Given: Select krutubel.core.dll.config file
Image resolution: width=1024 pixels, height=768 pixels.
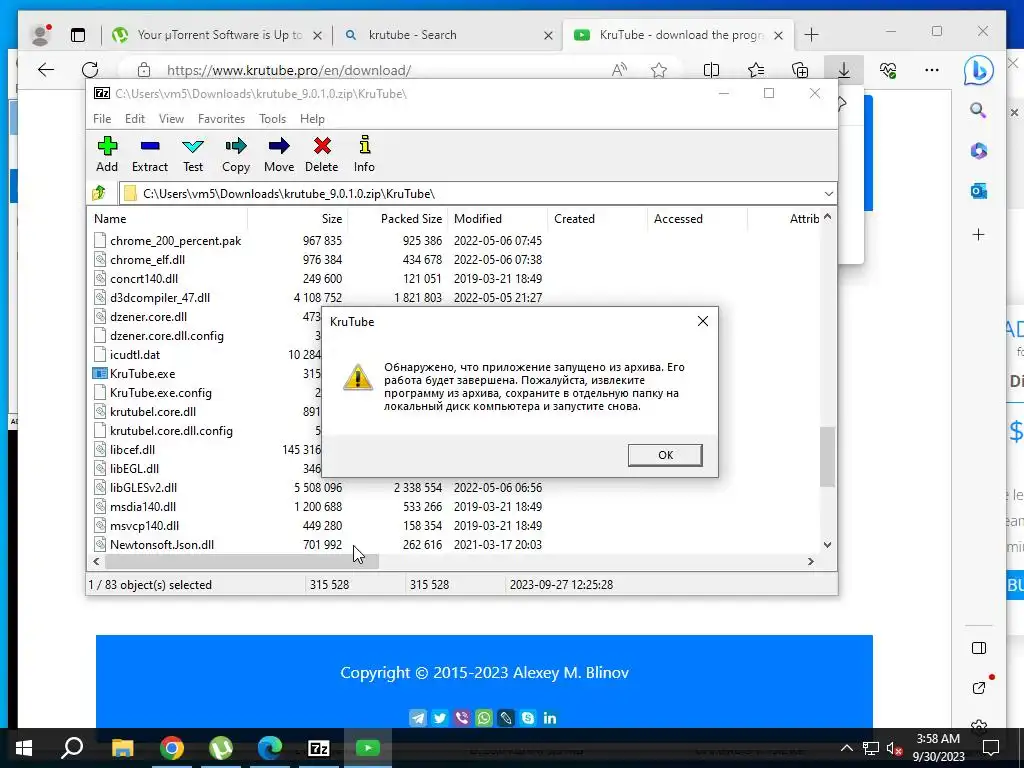Looking at the screenshot, I should coord(171,430).
